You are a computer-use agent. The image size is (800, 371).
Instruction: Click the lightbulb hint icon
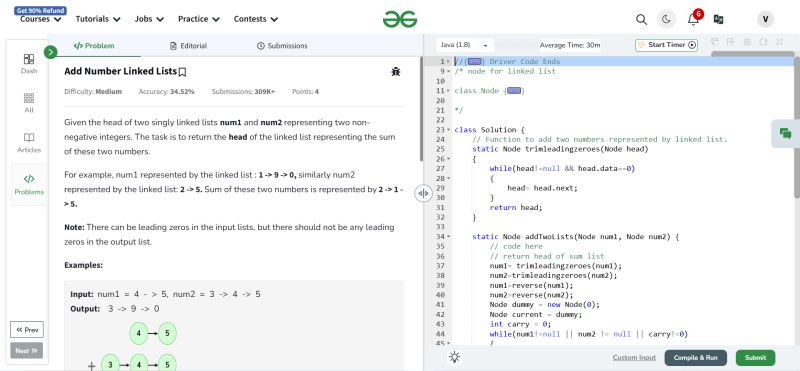(x=455, y=357)
